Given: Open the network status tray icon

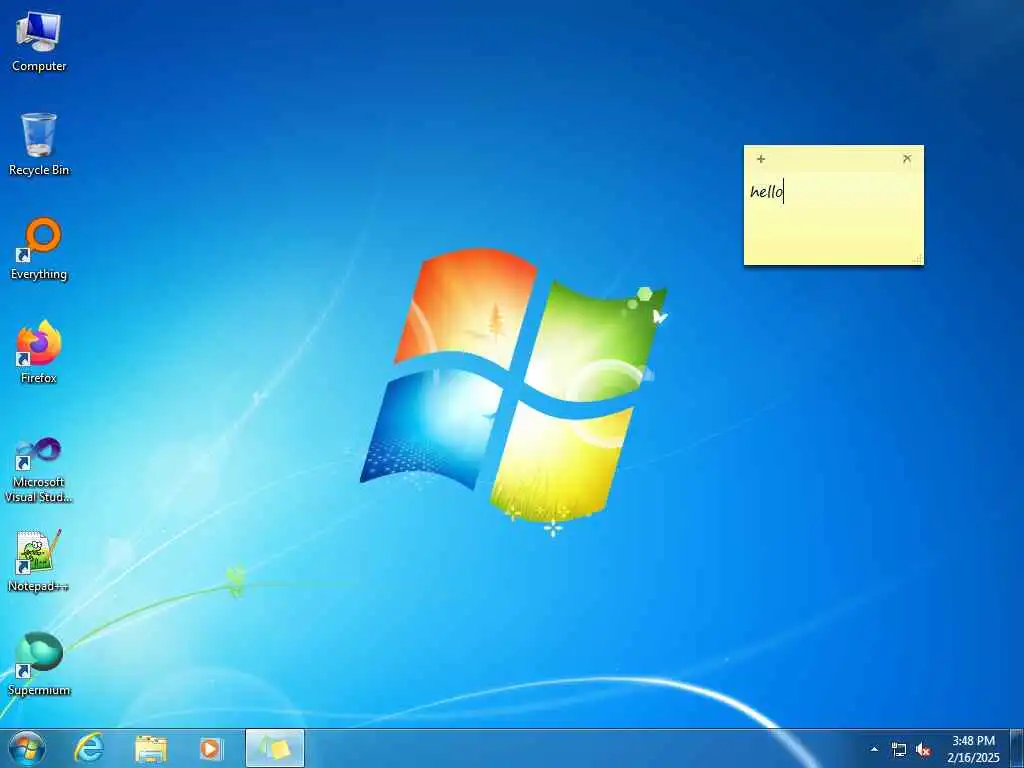Looking at the screenshot, I should [x=899, y=750].
